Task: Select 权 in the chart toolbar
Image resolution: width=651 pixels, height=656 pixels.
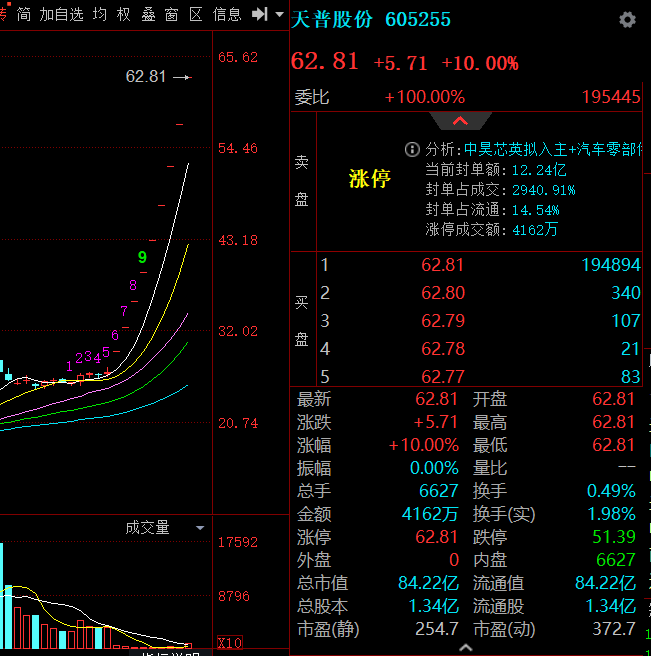Action: point(124,15)
